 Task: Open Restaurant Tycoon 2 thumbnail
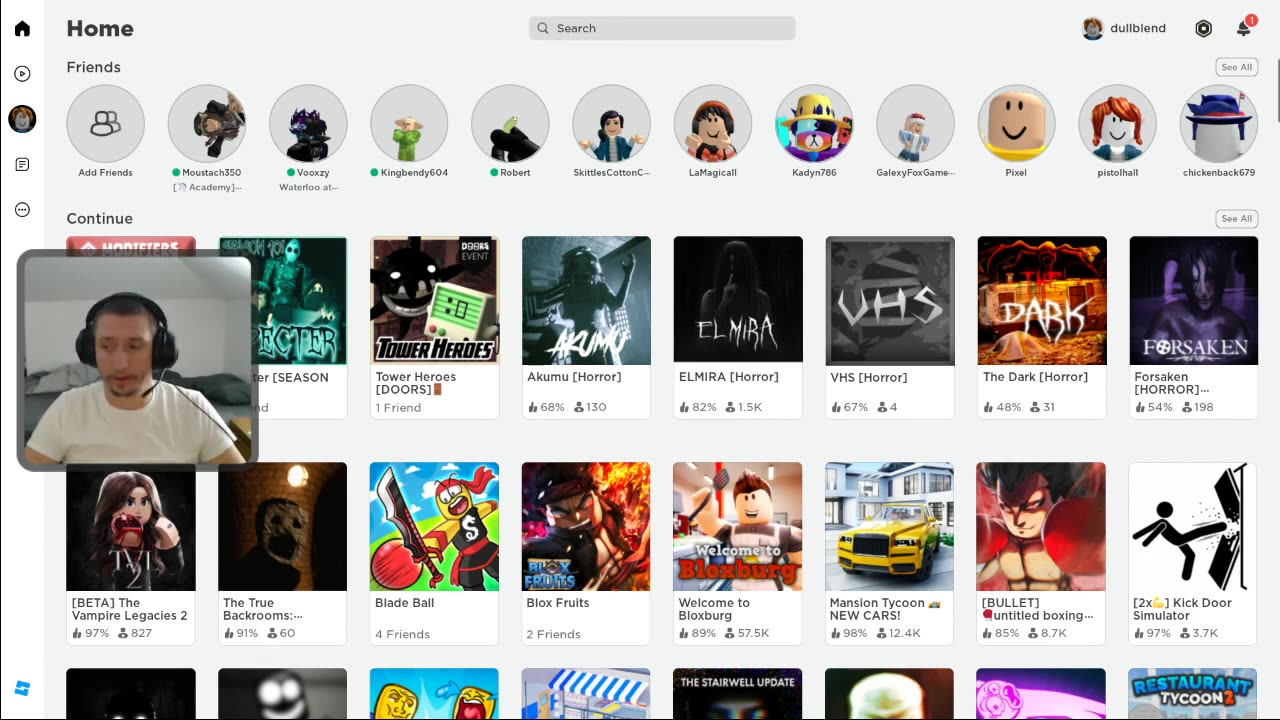pyautogui.click(x=1193, y=694)
